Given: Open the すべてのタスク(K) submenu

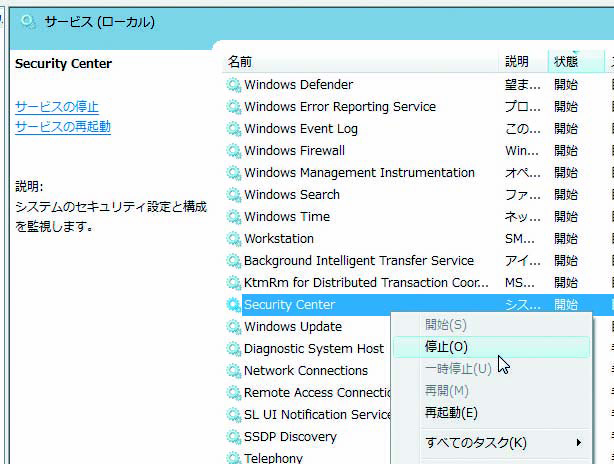Looking at the screenshot, I should (x=491, y=443).
